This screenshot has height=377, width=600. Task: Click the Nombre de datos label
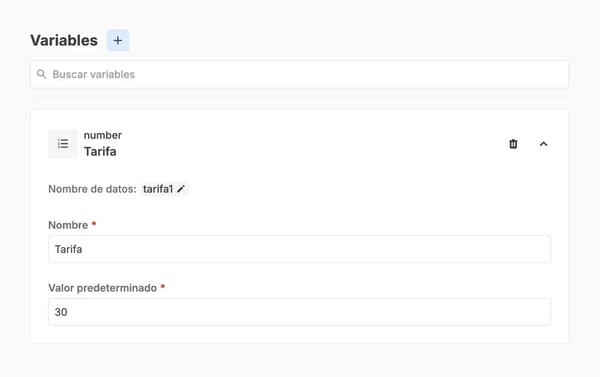[x=92, y=189]
